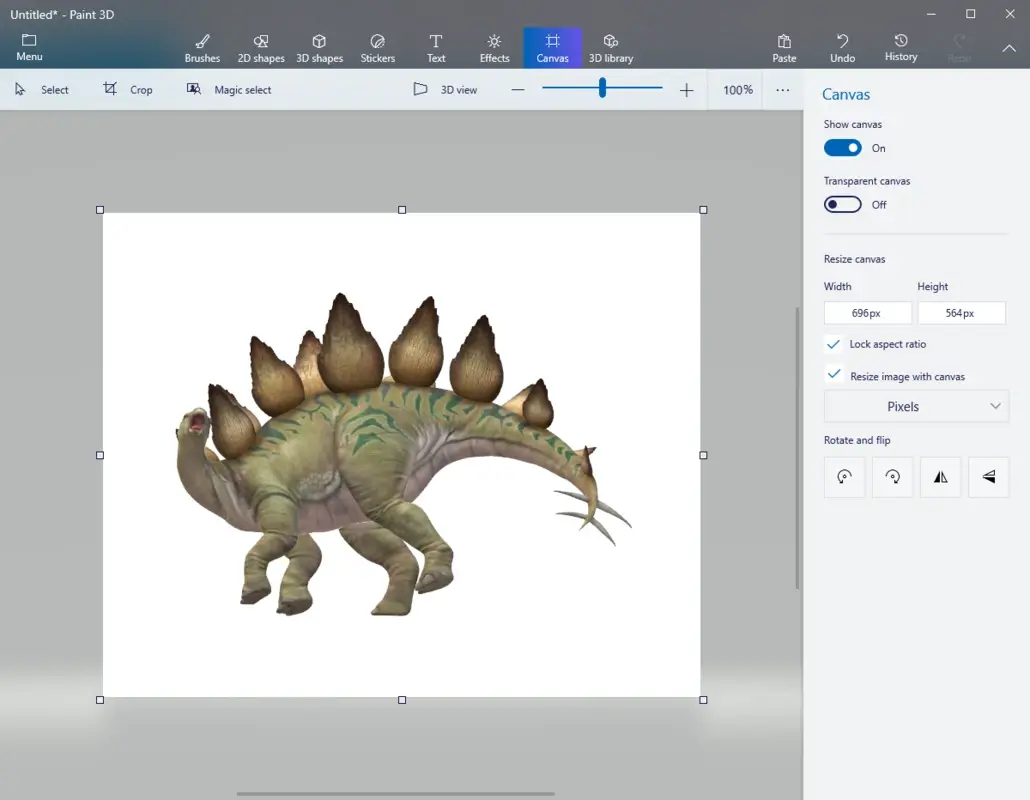Enable Transparent canvas
The image size is (1030, 800).
coord(842,204)
